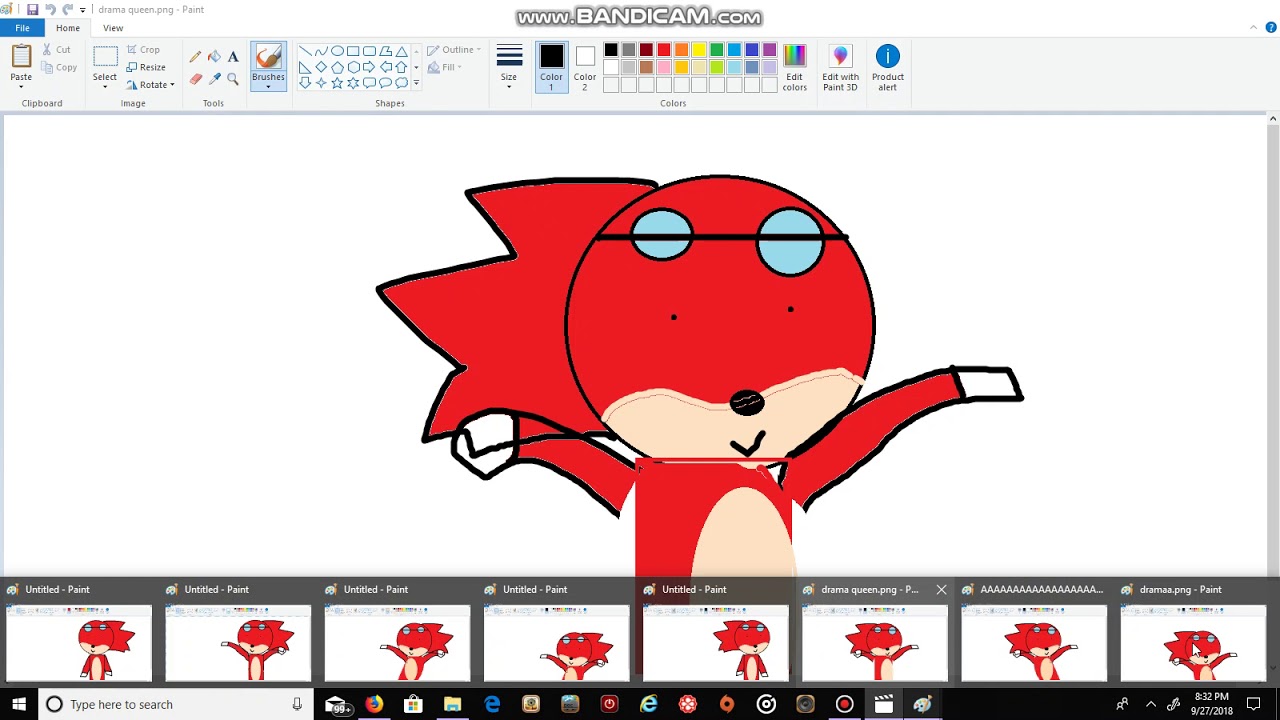Switch to the View tab
The image size is (1280, 720).
(x=113, y=28)
